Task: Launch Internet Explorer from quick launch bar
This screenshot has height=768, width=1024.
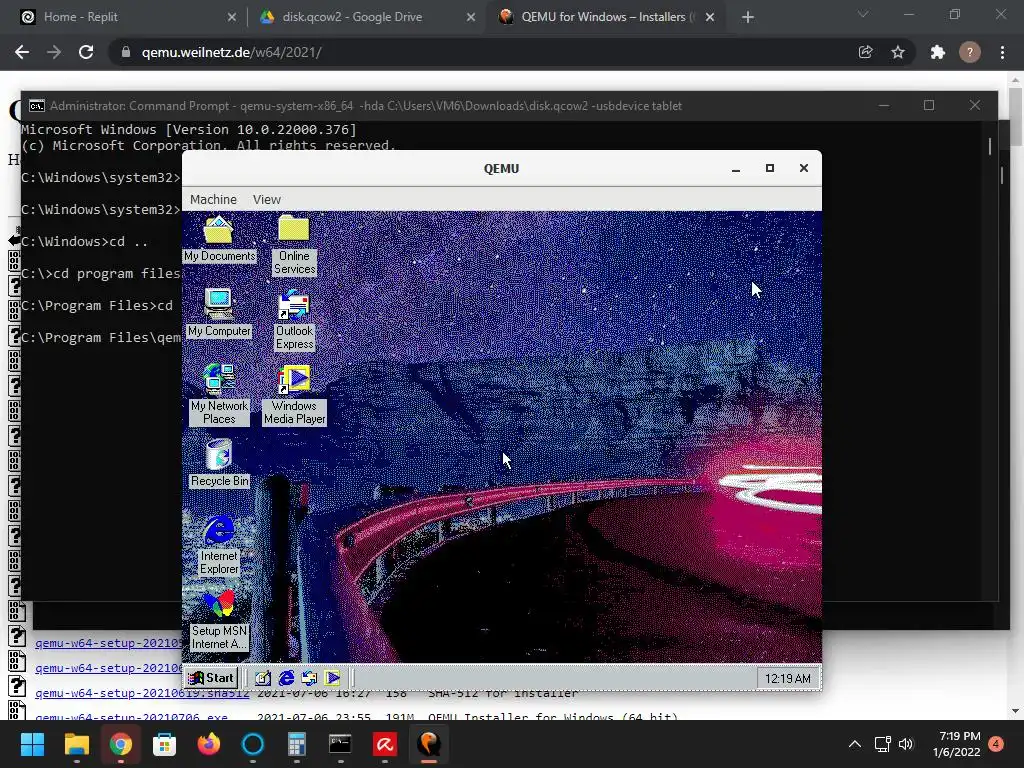Action: tap(286, 678)
